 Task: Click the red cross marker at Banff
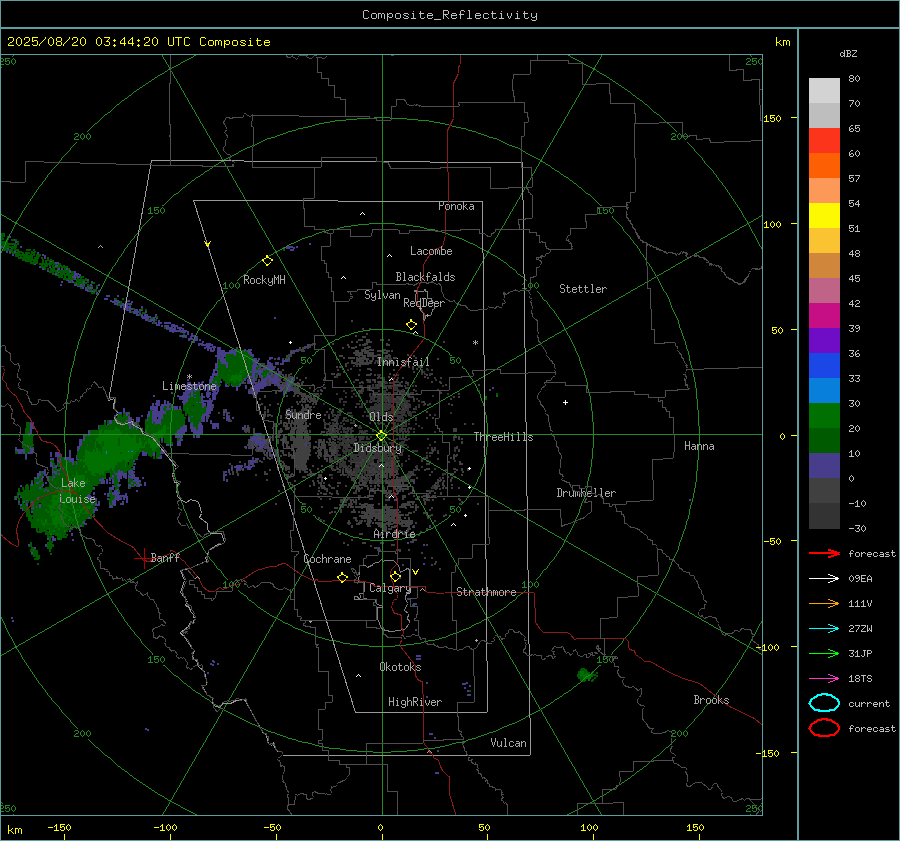(143, 558)
